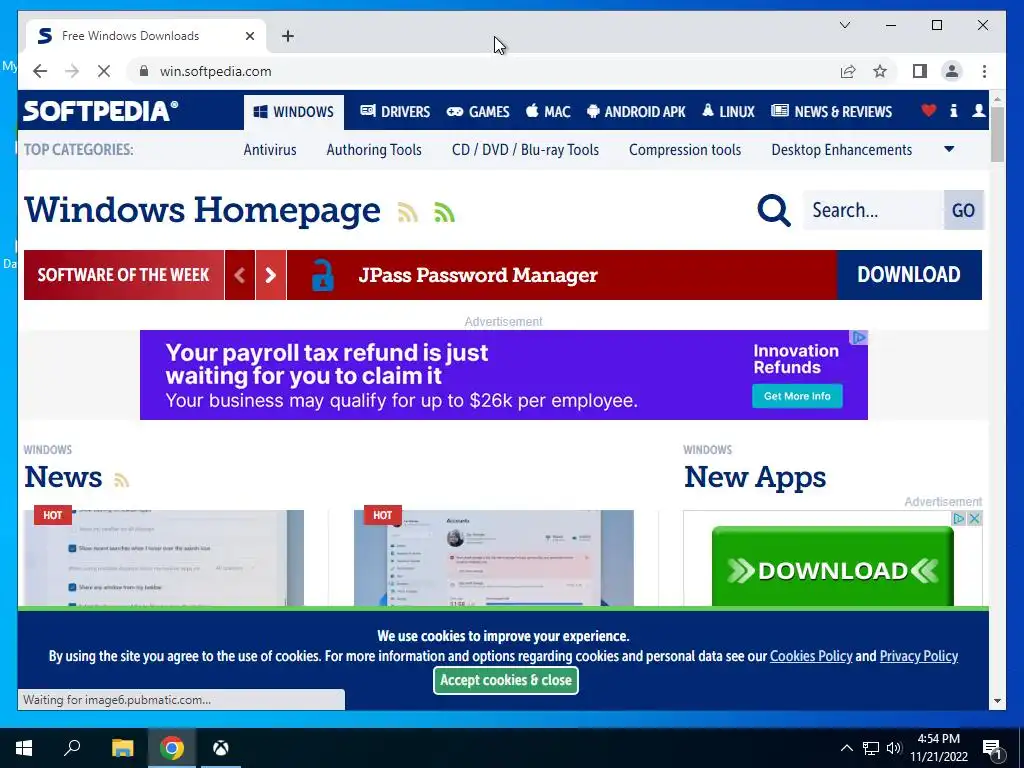Screen dimensions: 1024x768
Task: Click the page vertical scrollbar thumb
Action: pyautogui.click(x=997, y=134)
